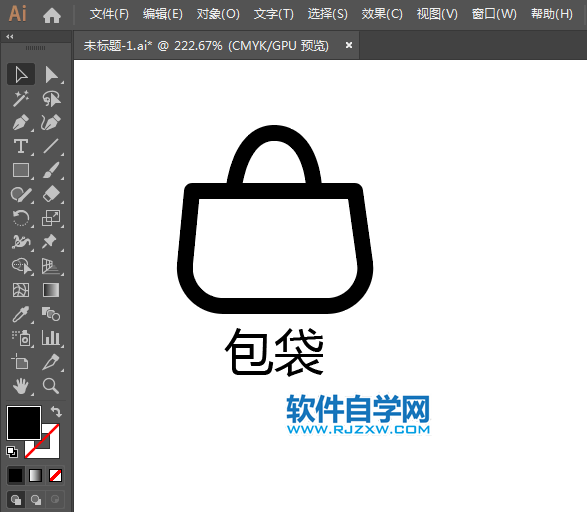Select the Perspective Grid tool

[51, 266]
